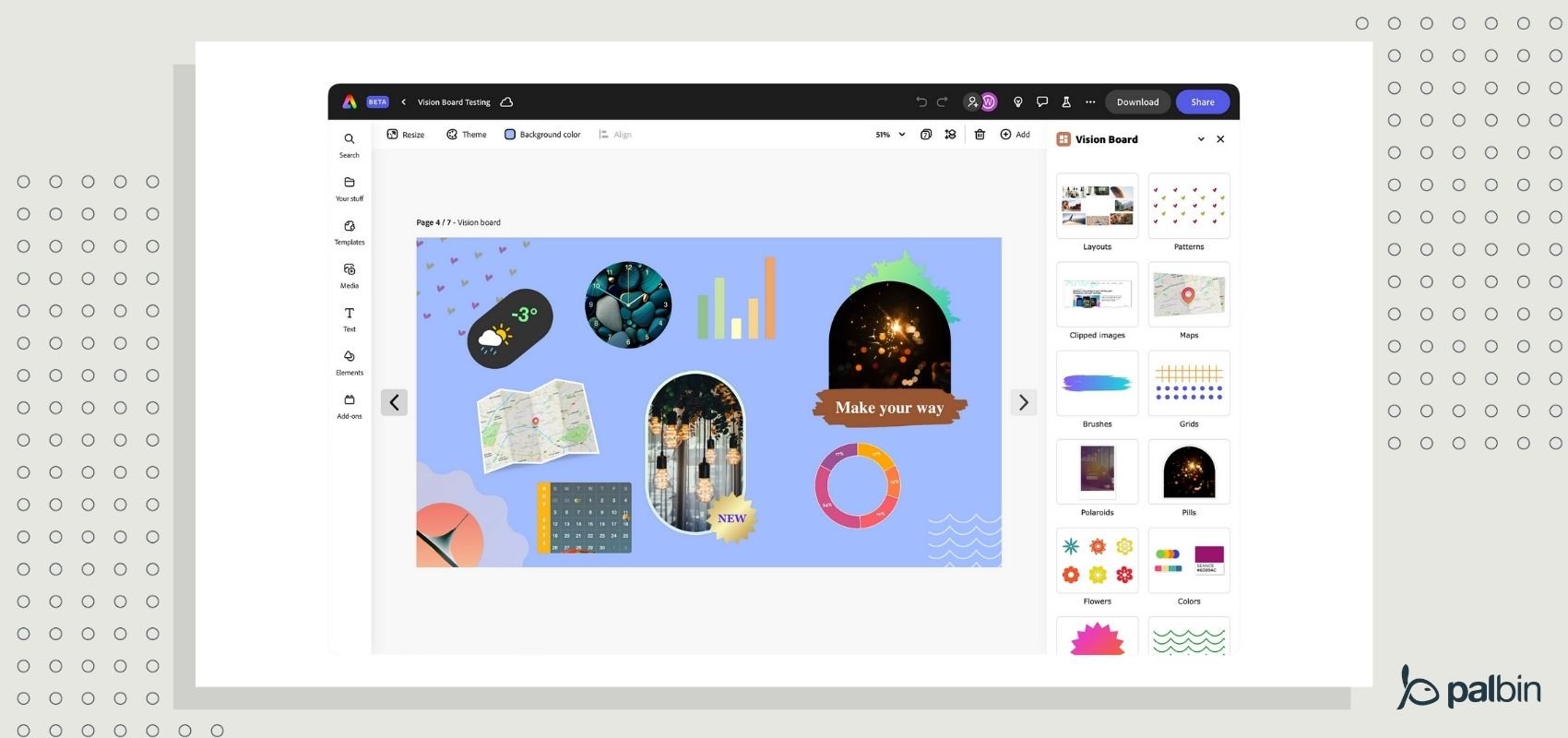
Task: Open the zoom level dropdown at 51%
Action: (890, 135)
